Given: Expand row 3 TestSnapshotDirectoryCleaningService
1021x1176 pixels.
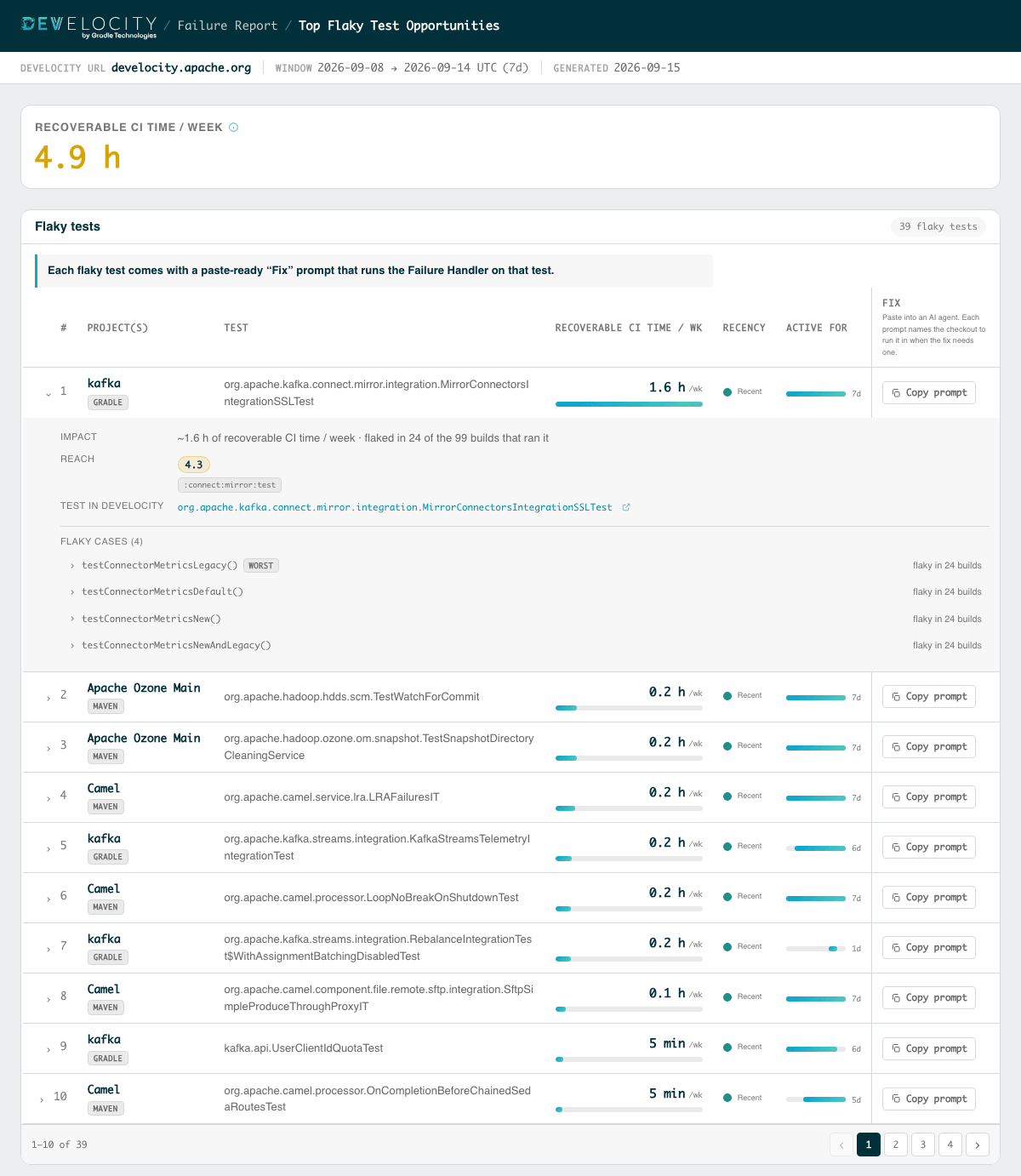Looking at the screenshot, I should [x=48, y=747].
